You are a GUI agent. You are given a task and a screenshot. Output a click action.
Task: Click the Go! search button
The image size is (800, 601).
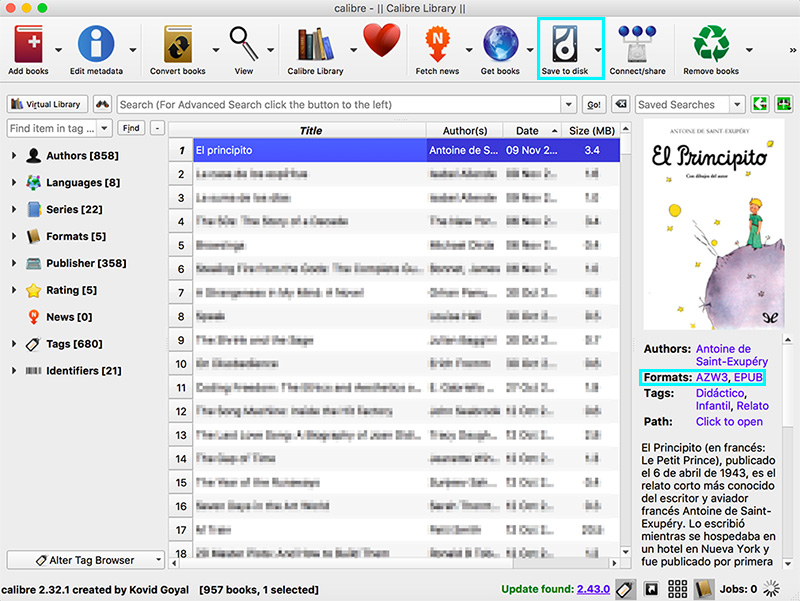click(x=594, y=105)
